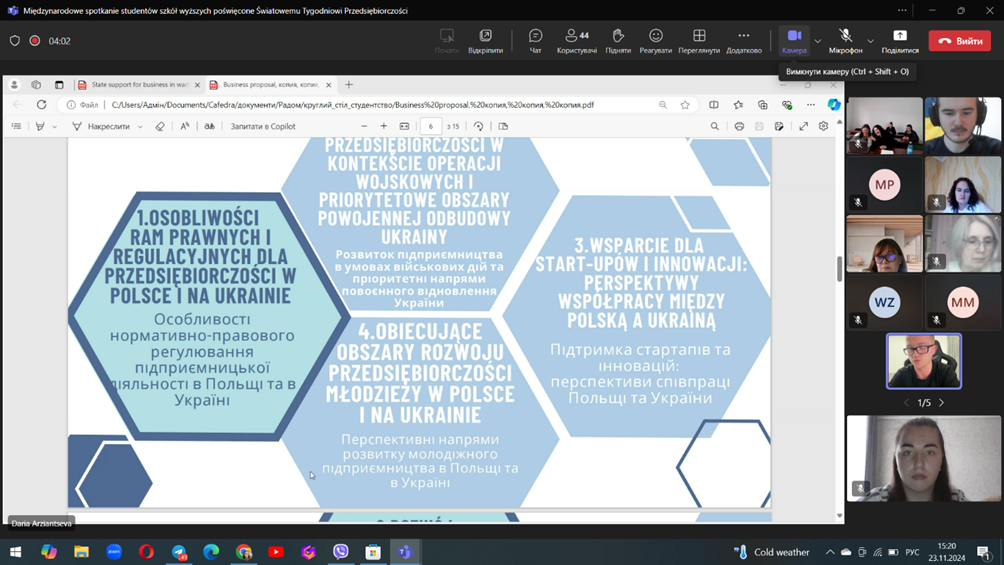The width and height of the screenshot is (1004, 565).
Task: Click Запитати в Copilot button
Action: pos(263,127)
